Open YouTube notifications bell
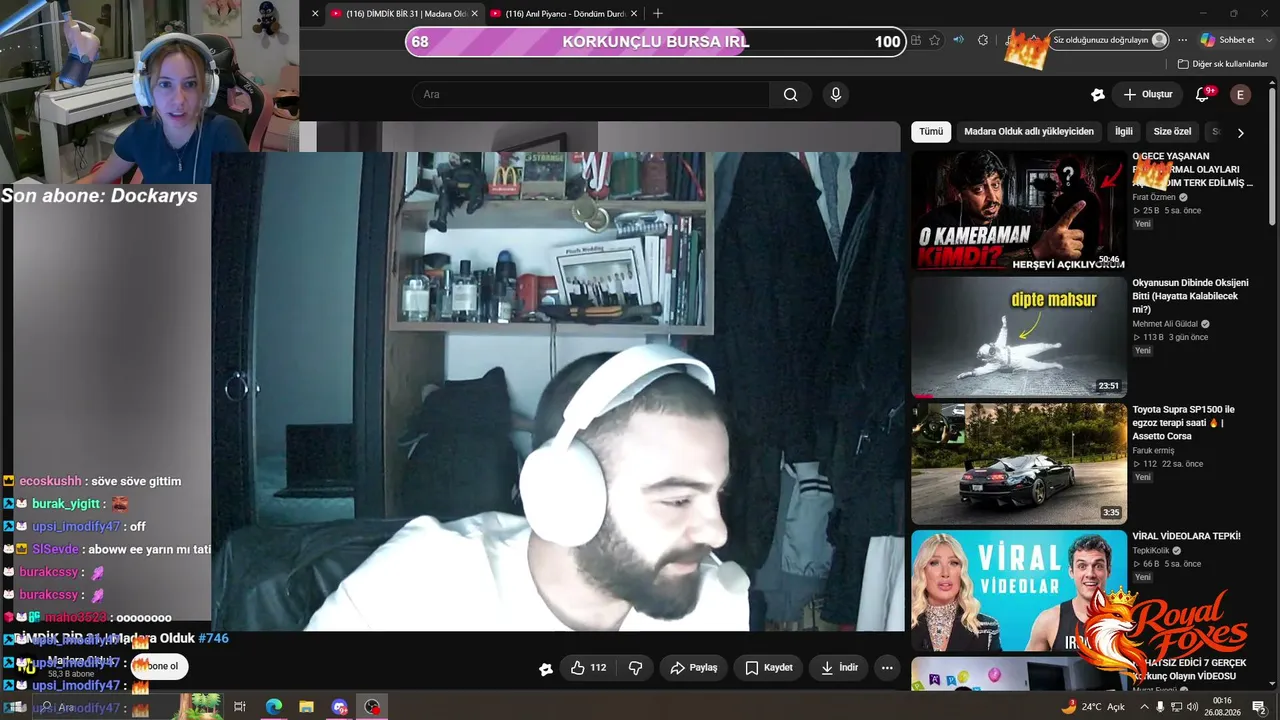 (x=1203, y=95)
